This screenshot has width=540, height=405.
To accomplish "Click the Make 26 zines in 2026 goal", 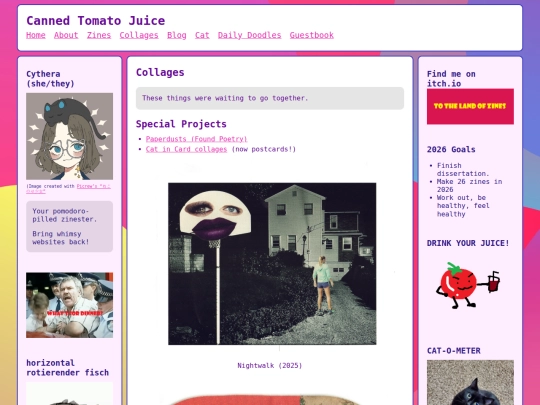I will point(469,186).
